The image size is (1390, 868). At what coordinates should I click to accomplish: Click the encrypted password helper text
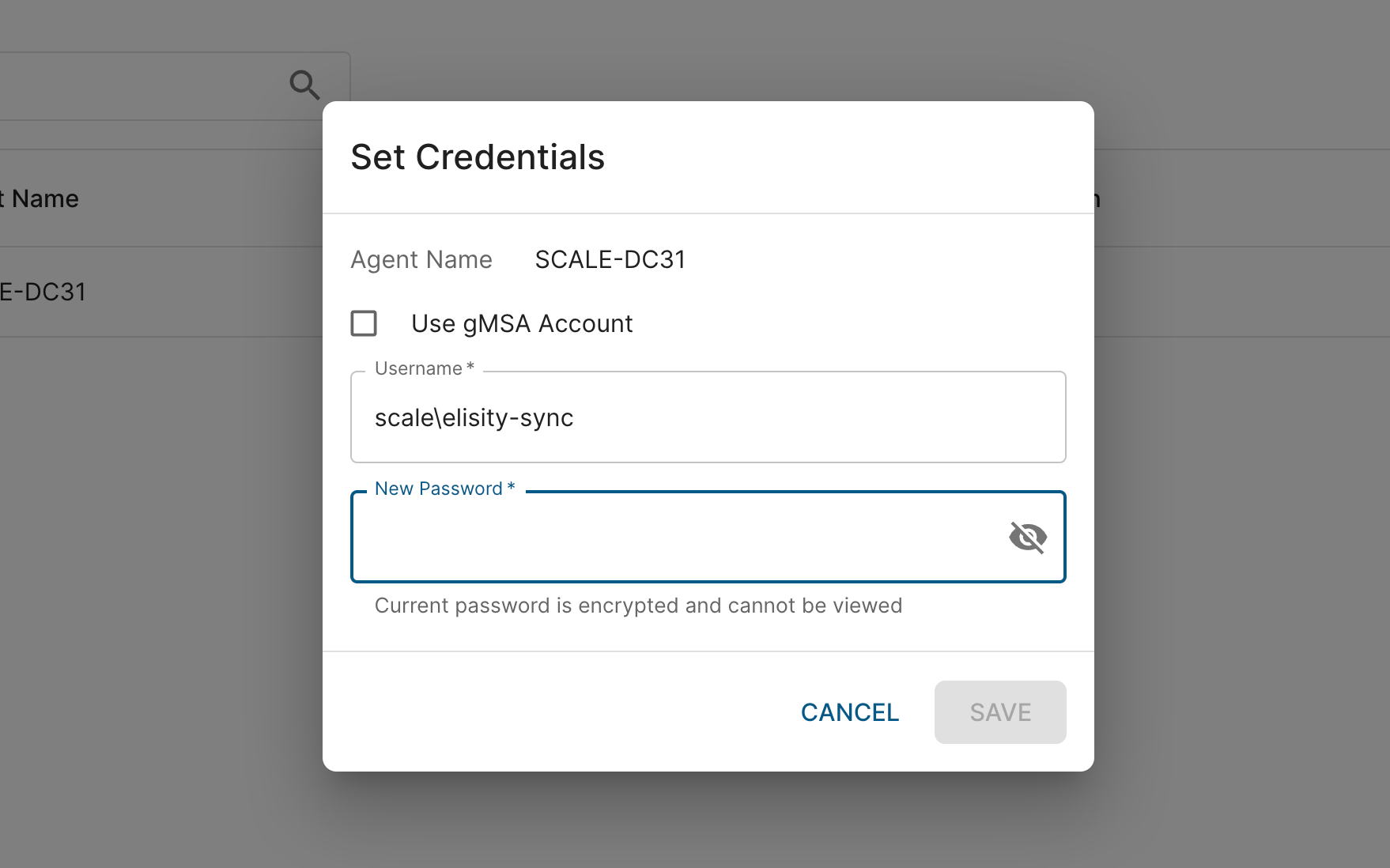[x=637, y=605]
